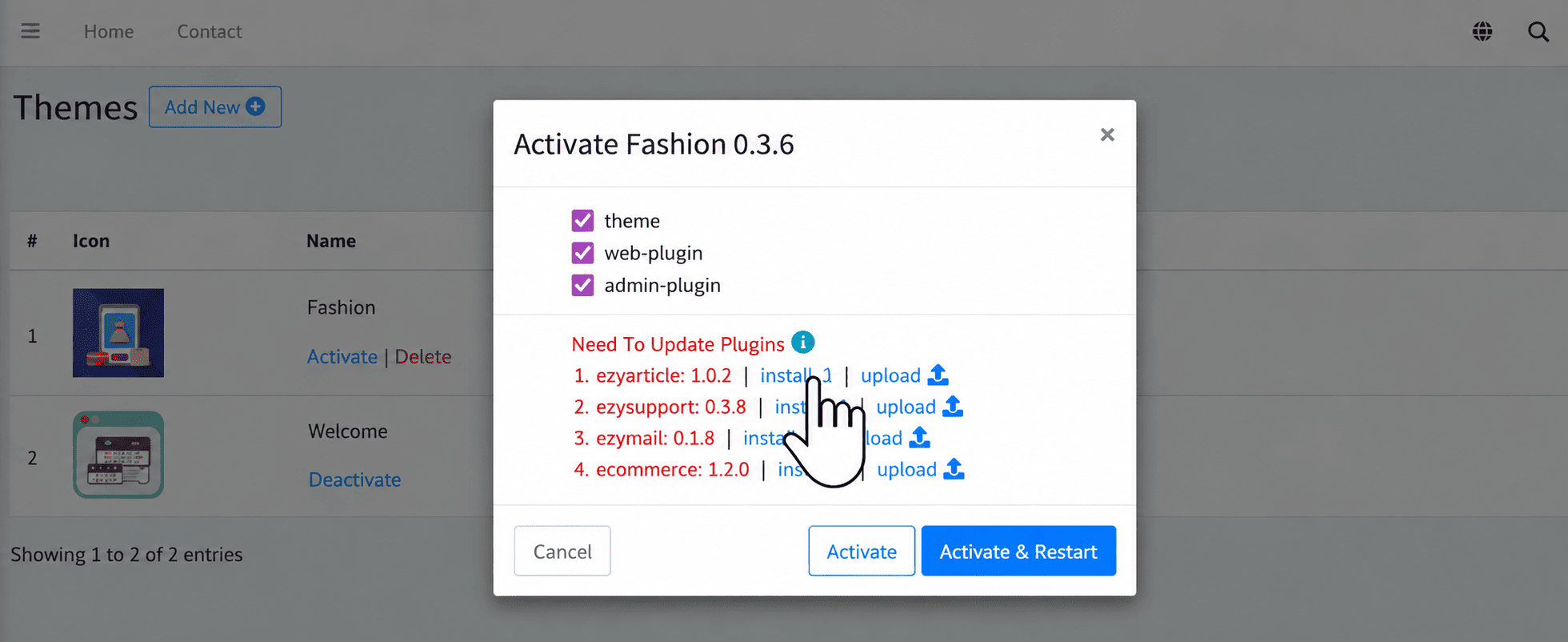
Task: Click the Name column header
Action: click(x=331, y=241)
